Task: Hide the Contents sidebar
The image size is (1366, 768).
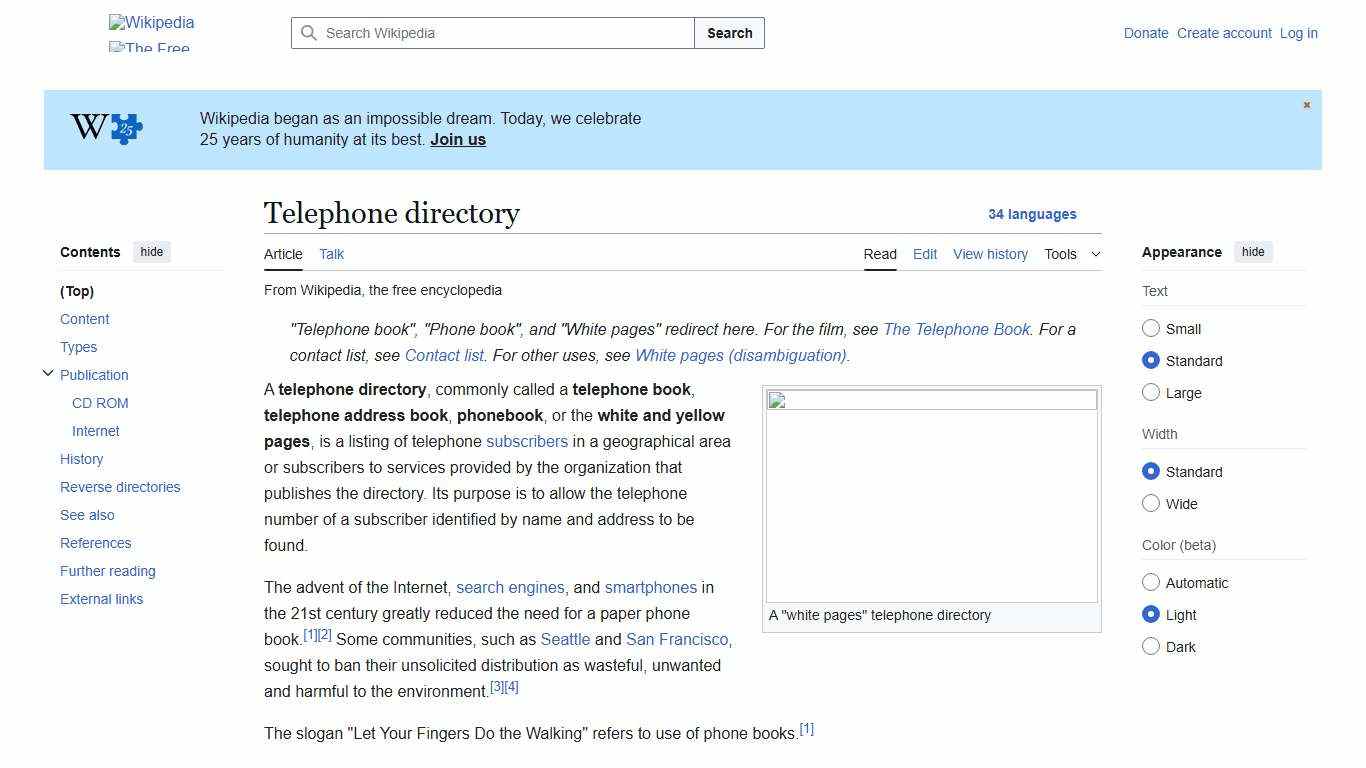Action: (x=151, y=252)
